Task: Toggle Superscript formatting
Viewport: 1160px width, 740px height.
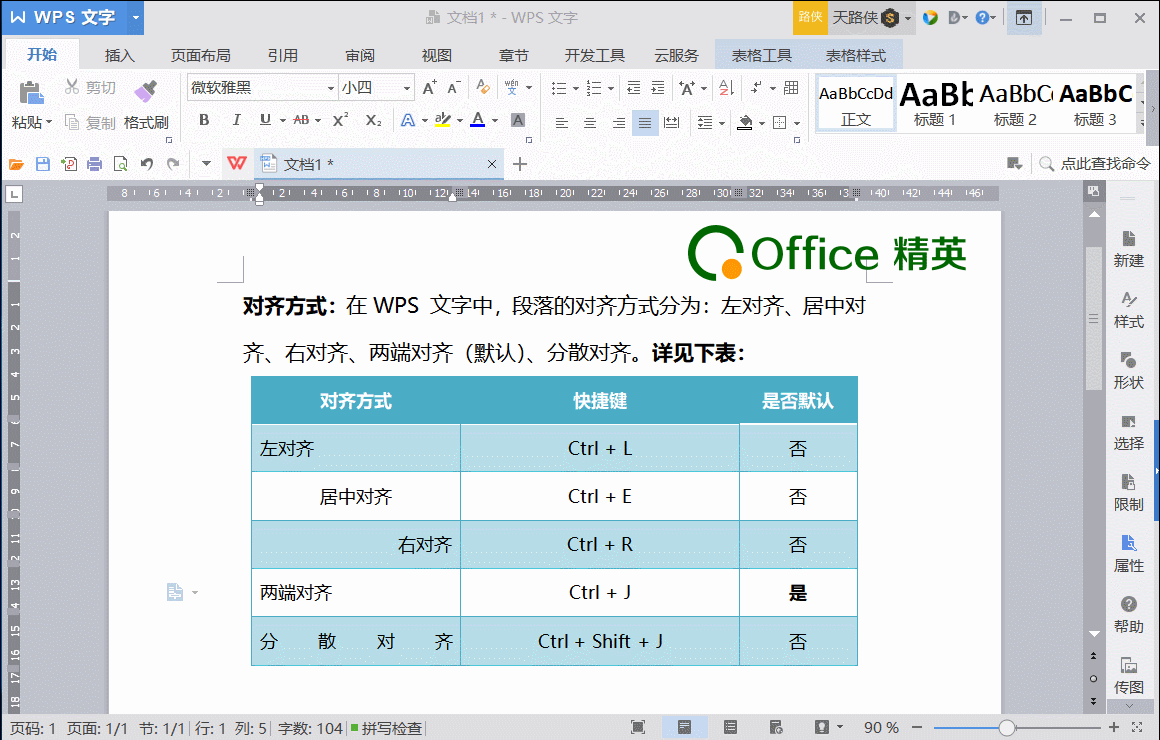Action: tap(340, 120)
